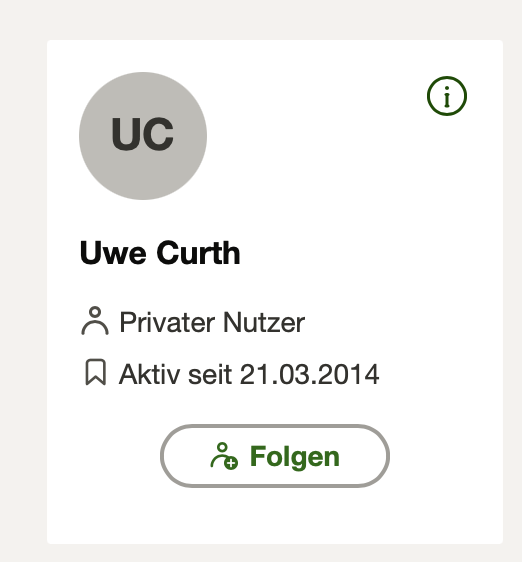Click the bookmark icon beside Aktiv seit
The width and height of the screenshot is (522, 562).
96,372
